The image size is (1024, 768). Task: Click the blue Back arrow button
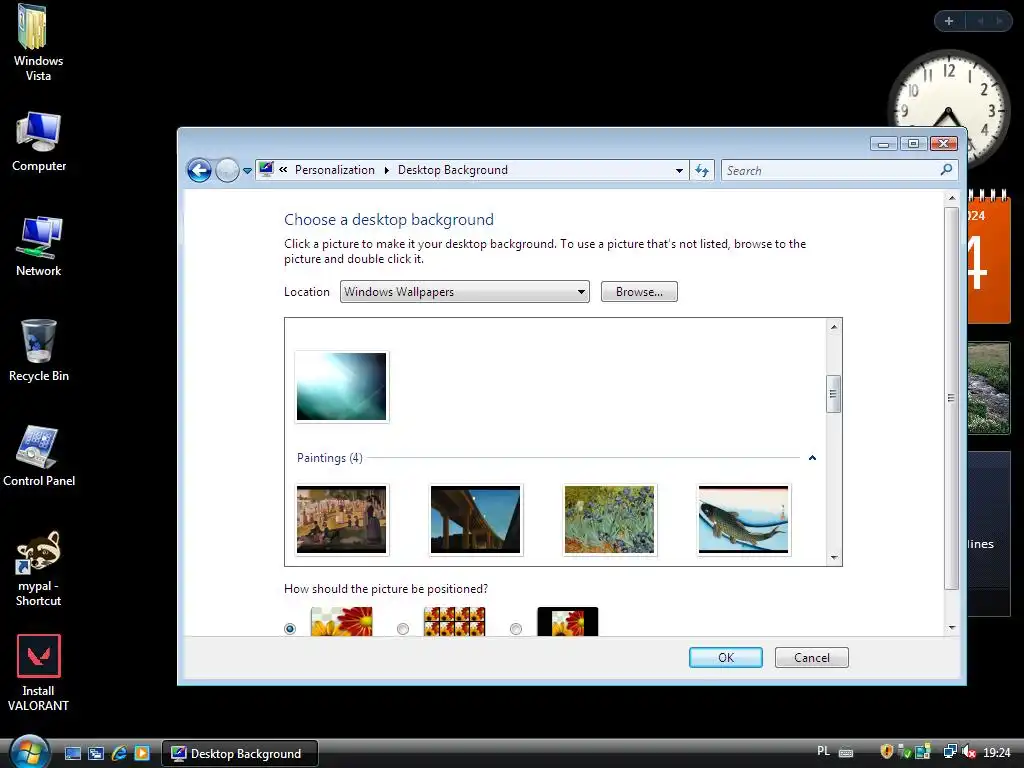(x=199, y=170)
